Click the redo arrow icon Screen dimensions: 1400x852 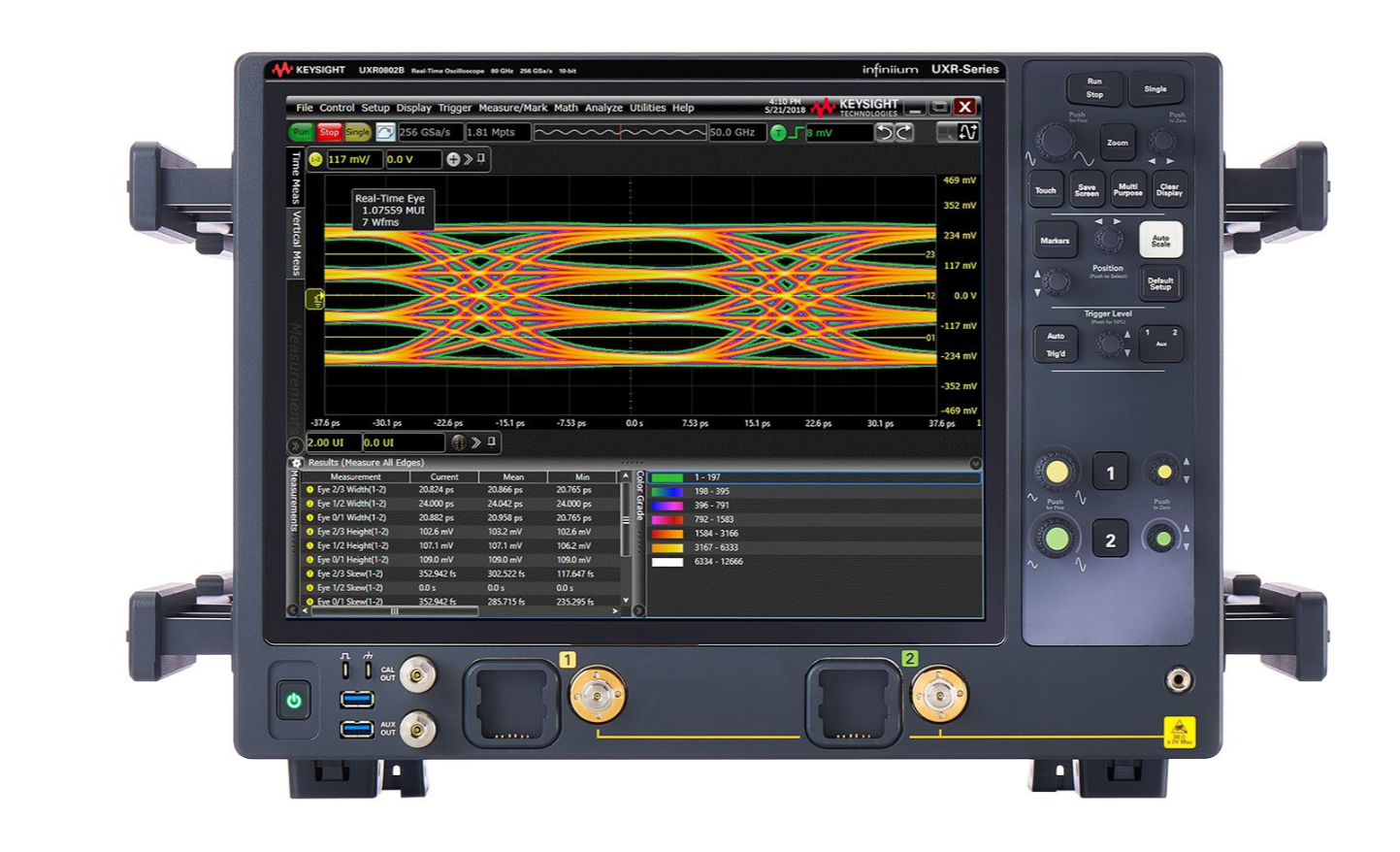[901, 133]
